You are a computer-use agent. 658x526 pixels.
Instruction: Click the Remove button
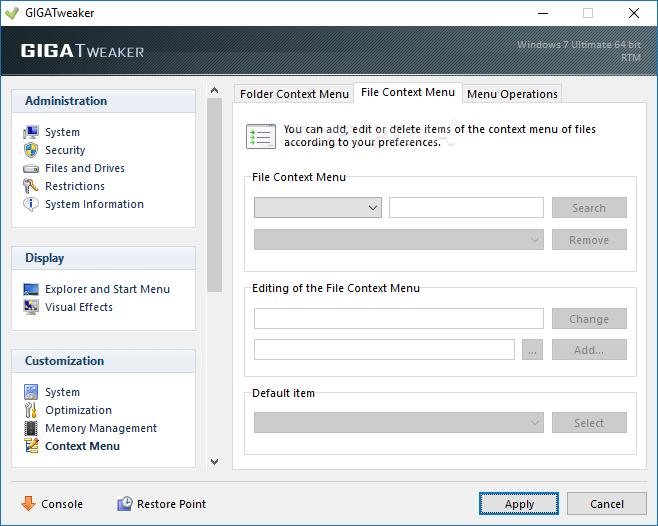(x=589, y=240)
